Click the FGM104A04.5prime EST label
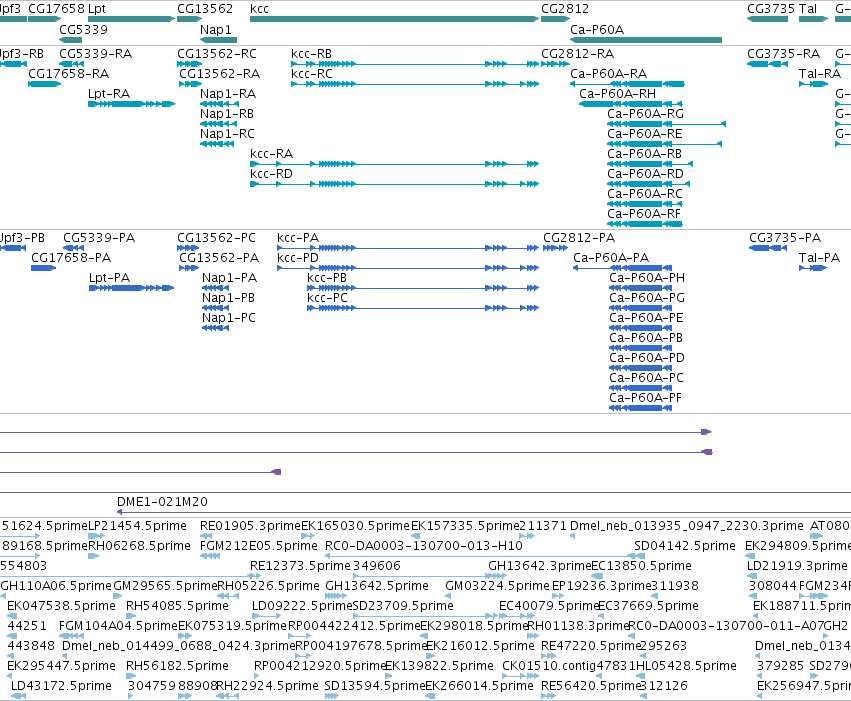The width and height of the screenshot is (851, 701). 118,626
